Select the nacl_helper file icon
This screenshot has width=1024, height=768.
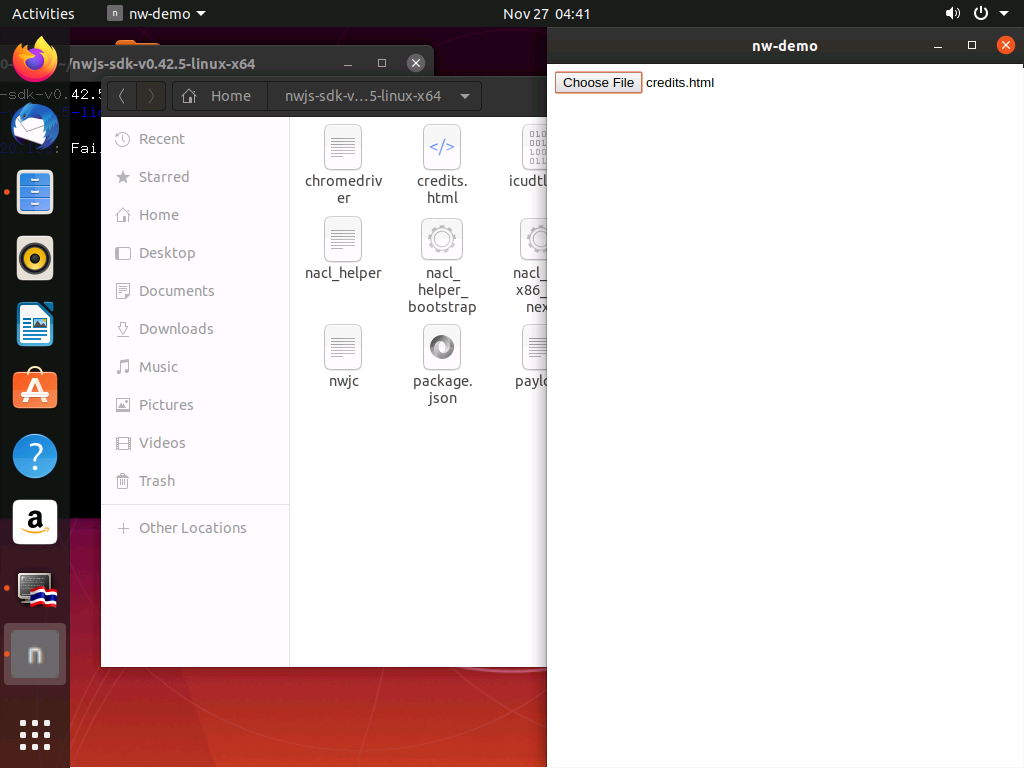click(343, 239)
